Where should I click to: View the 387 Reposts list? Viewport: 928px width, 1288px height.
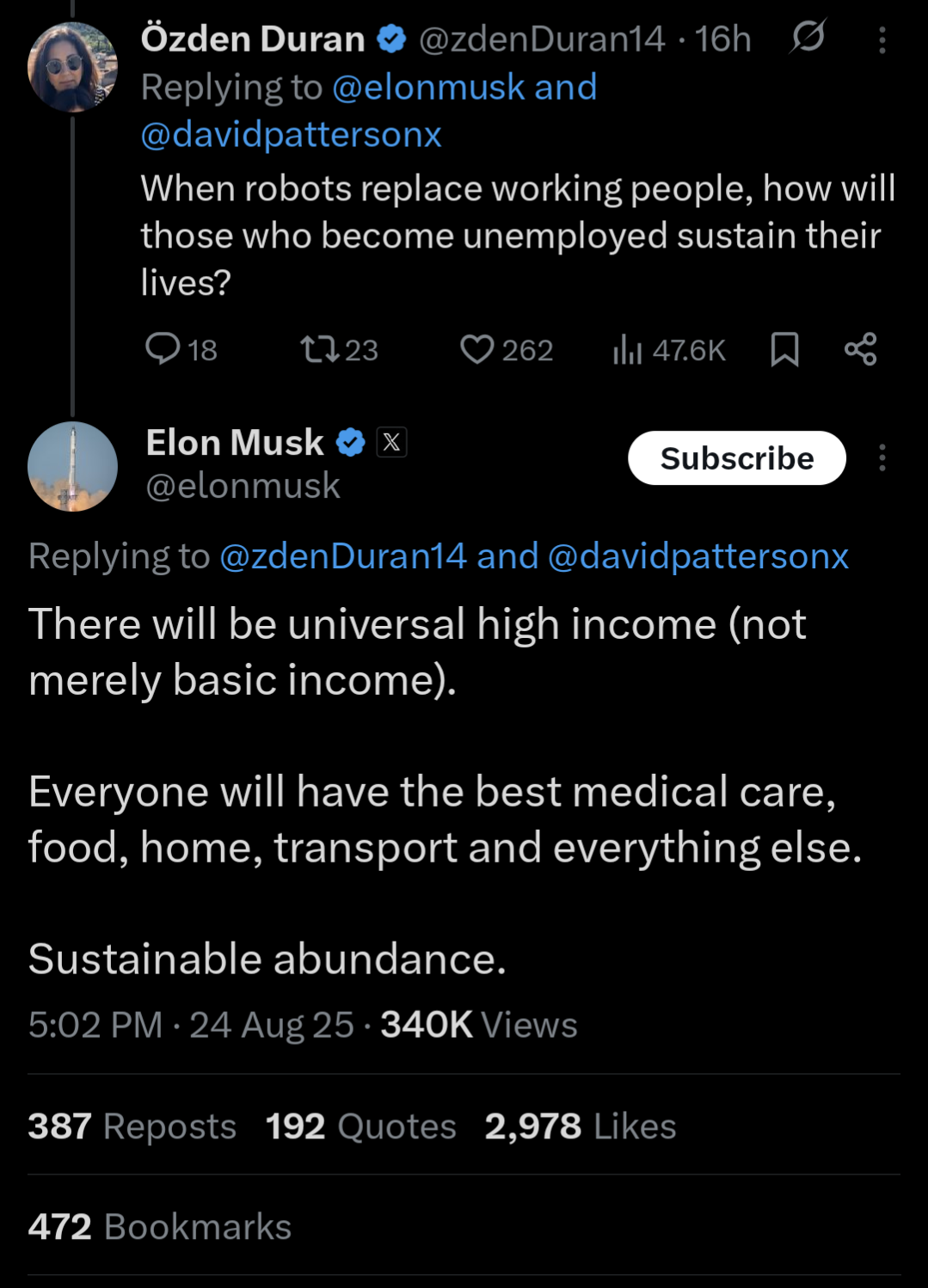[132, 1126]
